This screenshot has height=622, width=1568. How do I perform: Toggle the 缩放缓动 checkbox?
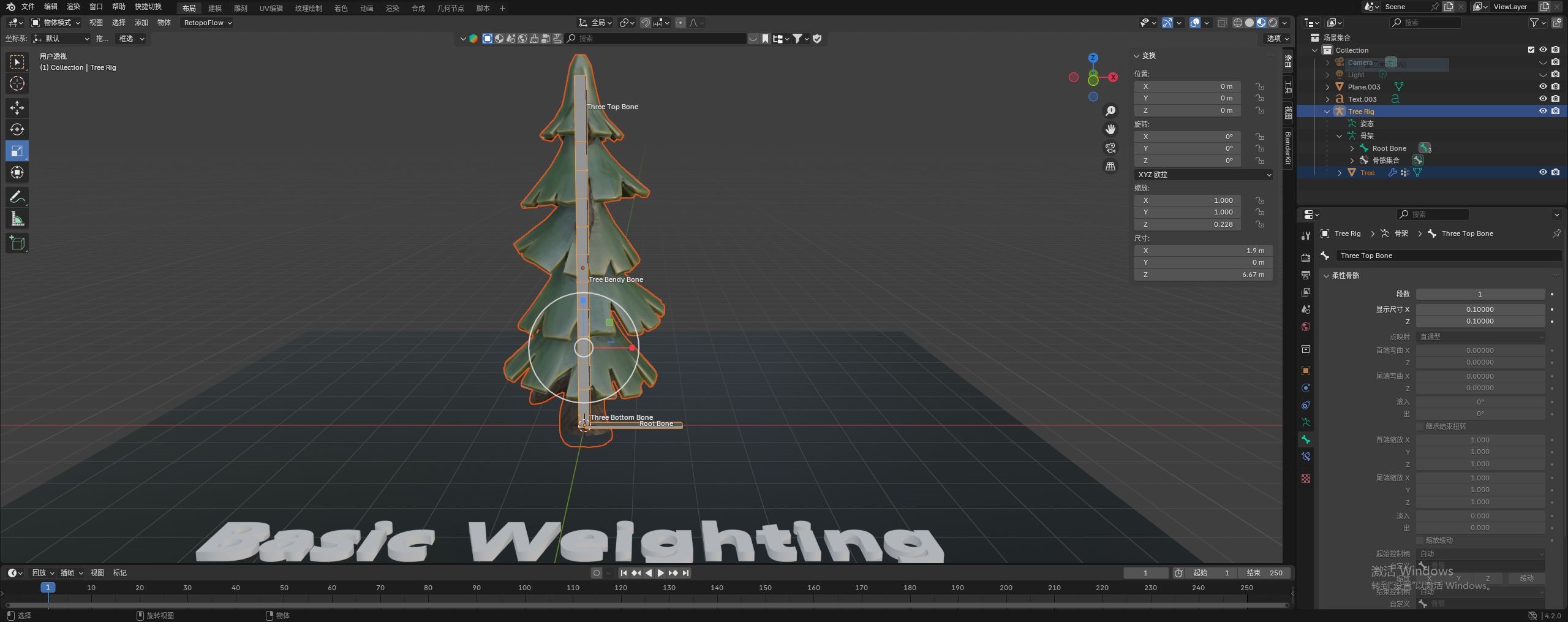(1420, 540)
